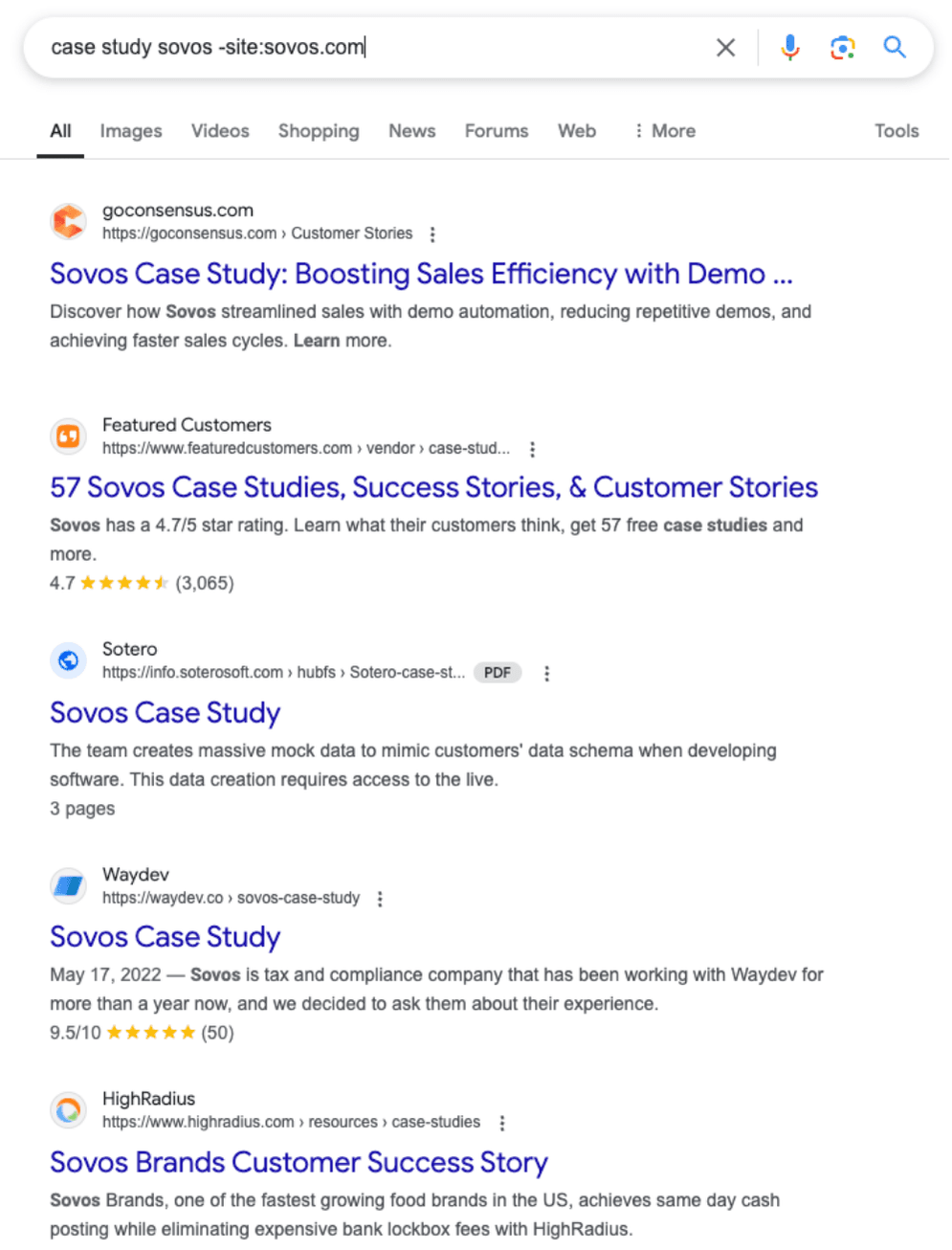
Task: Click the Waydev site favicon
Action: (x=67, y=885)
